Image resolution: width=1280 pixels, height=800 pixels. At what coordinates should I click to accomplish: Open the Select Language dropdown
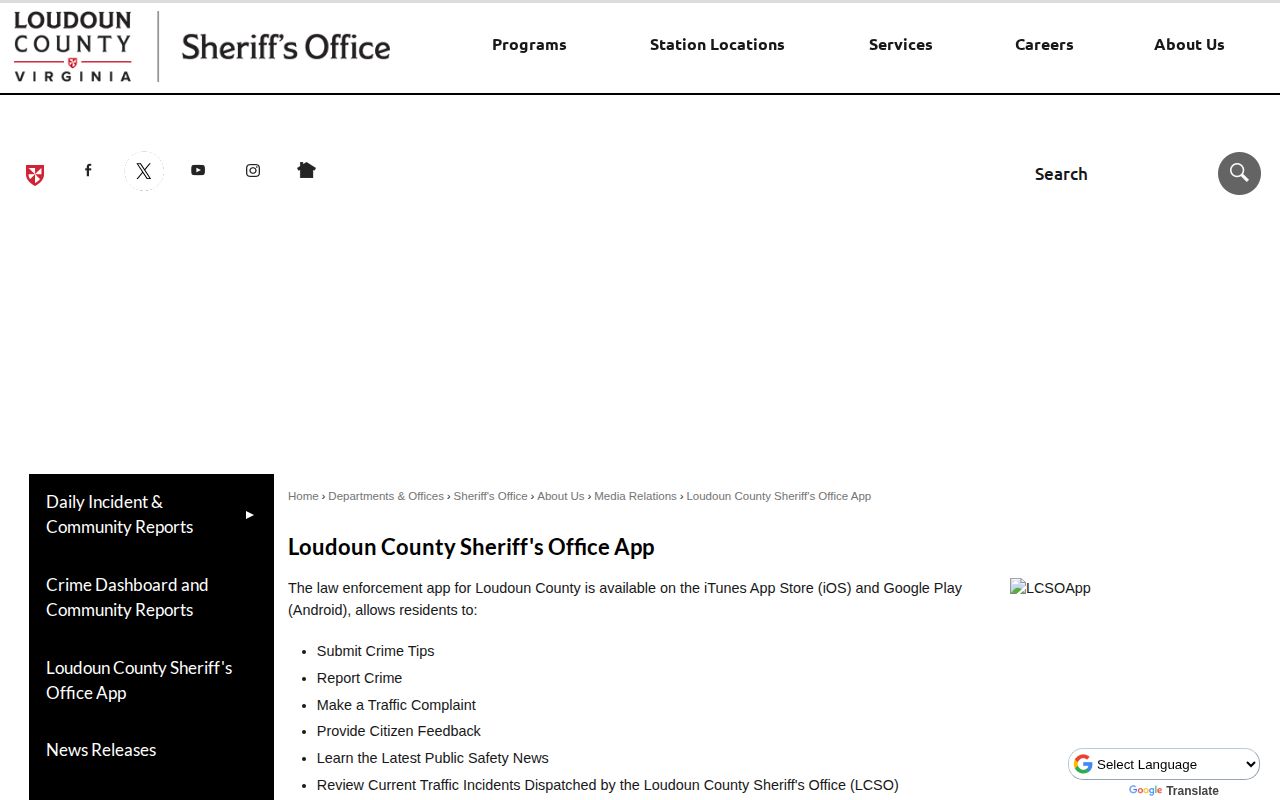pyautogui.click(x=1164, y=764)
